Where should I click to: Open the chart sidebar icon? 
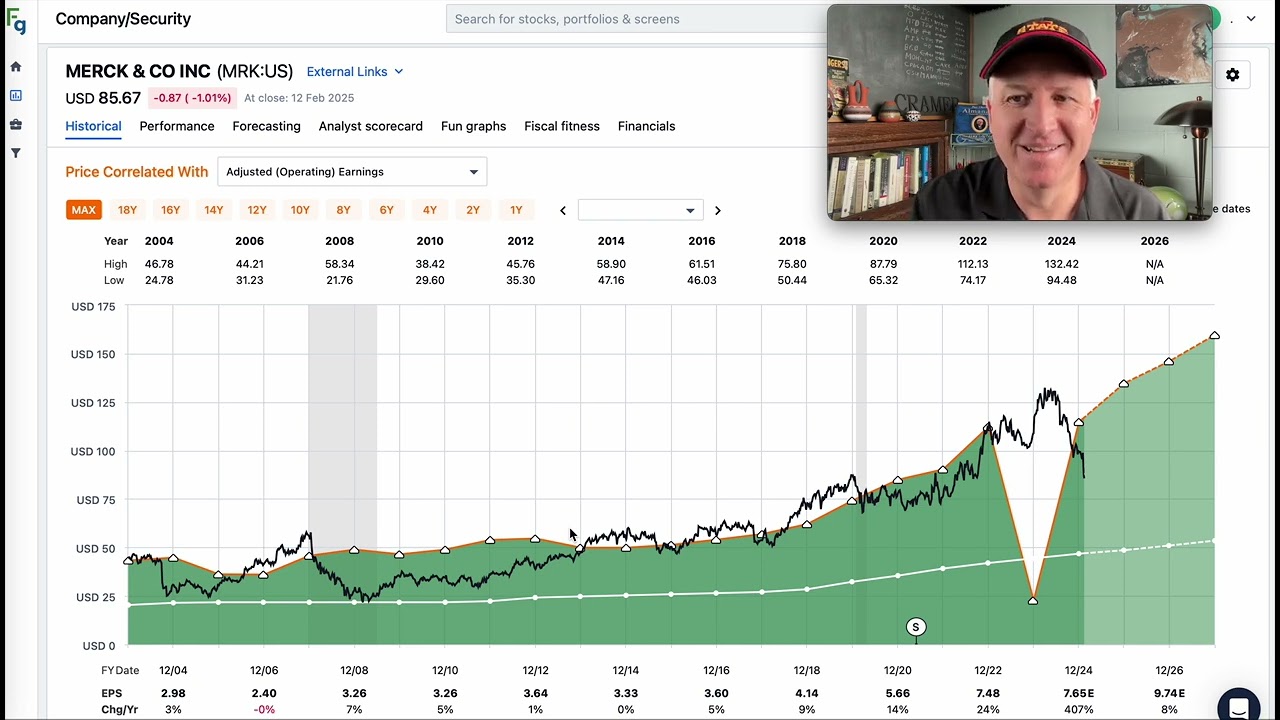click(16, 96)
